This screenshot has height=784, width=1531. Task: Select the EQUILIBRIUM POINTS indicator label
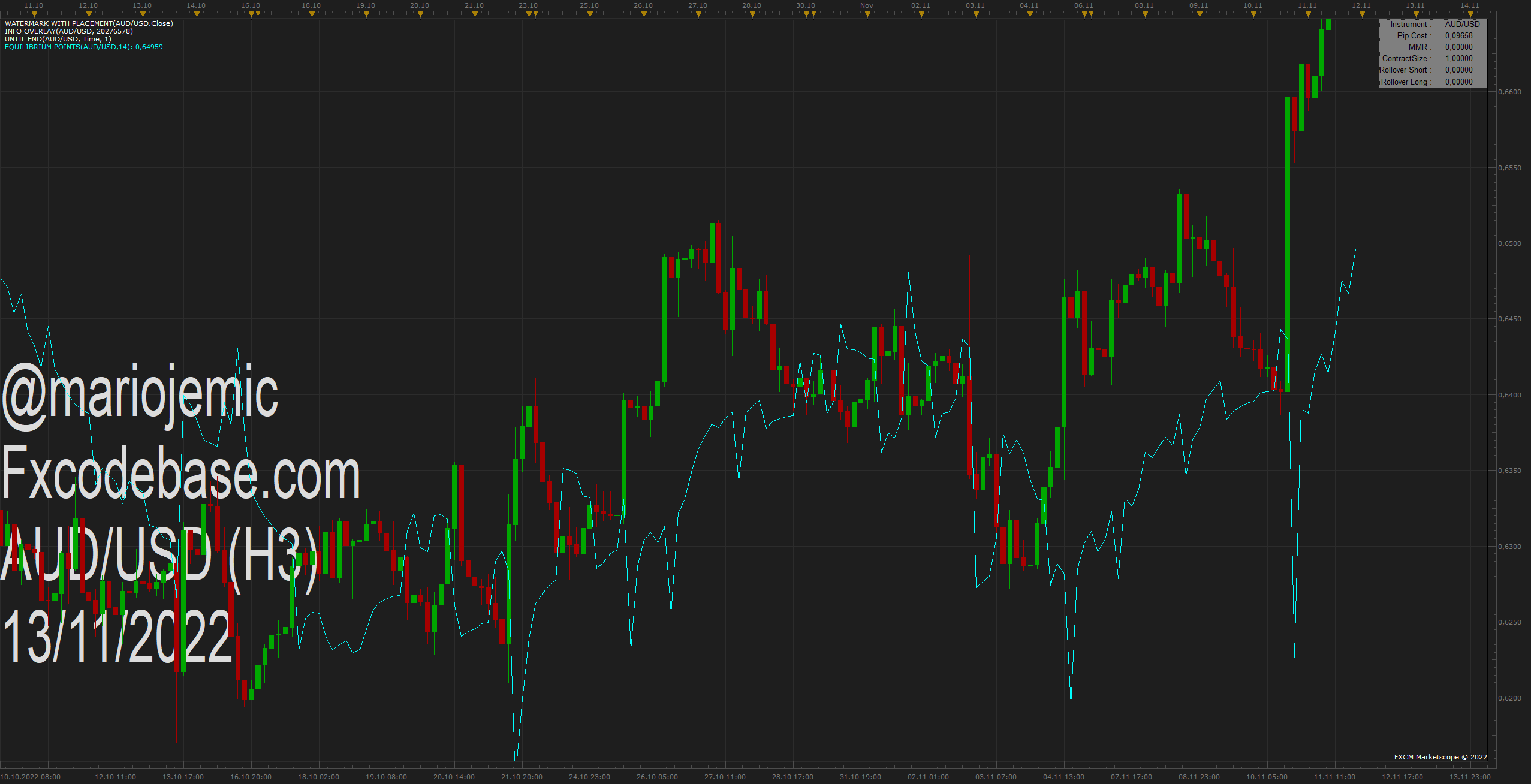(x=84, y=47)
